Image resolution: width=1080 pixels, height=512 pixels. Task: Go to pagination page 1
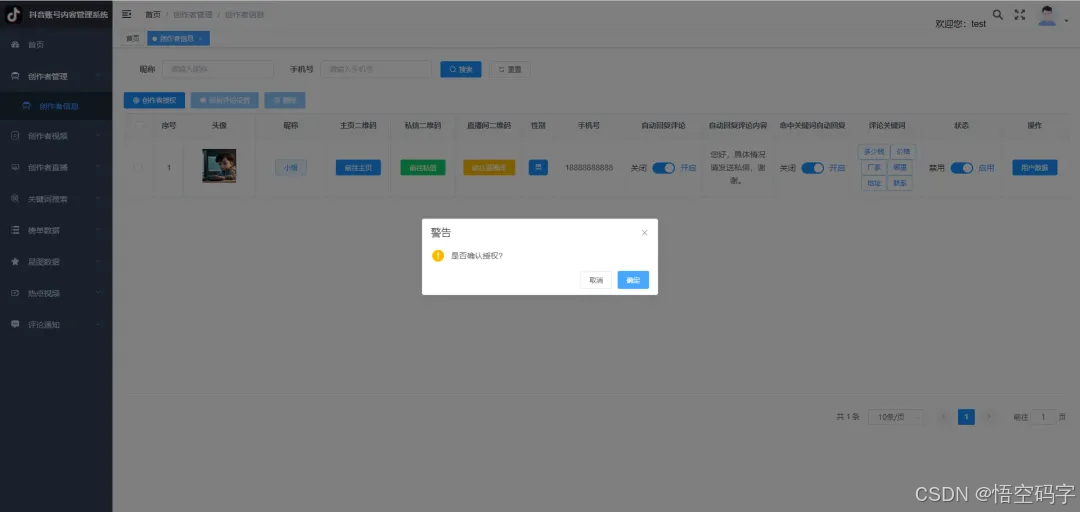[x=966, y=417]
